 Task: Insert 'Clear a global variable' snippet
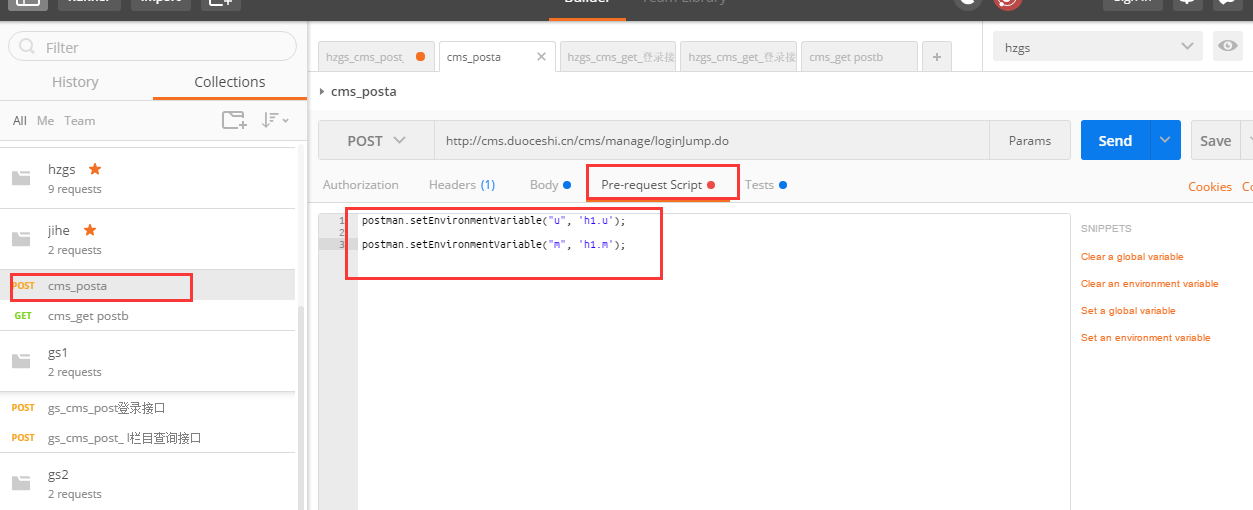click(x=1132, y=257)
